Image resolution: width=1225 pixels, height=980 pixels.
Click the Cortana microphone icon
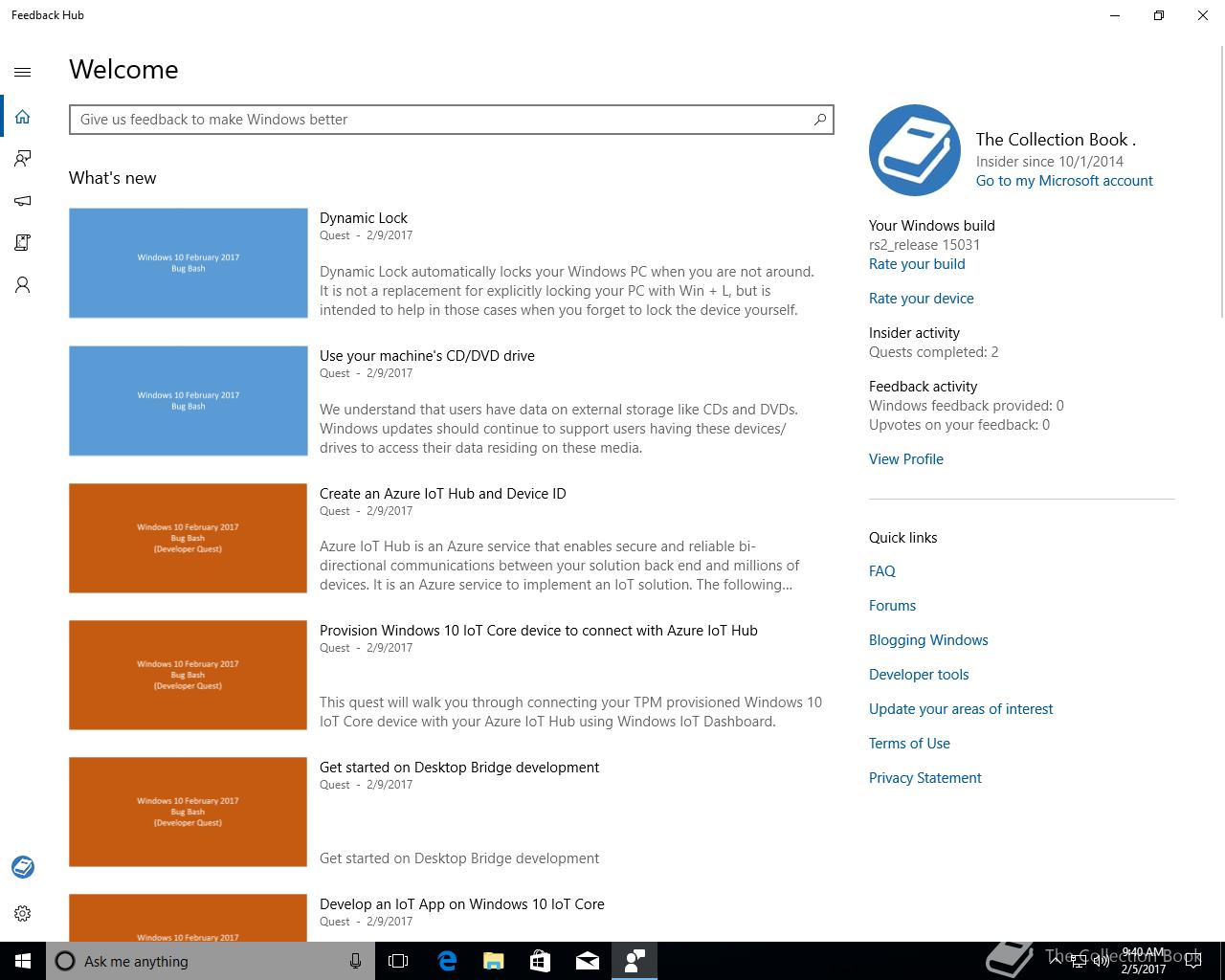click(x=355, y=961)
